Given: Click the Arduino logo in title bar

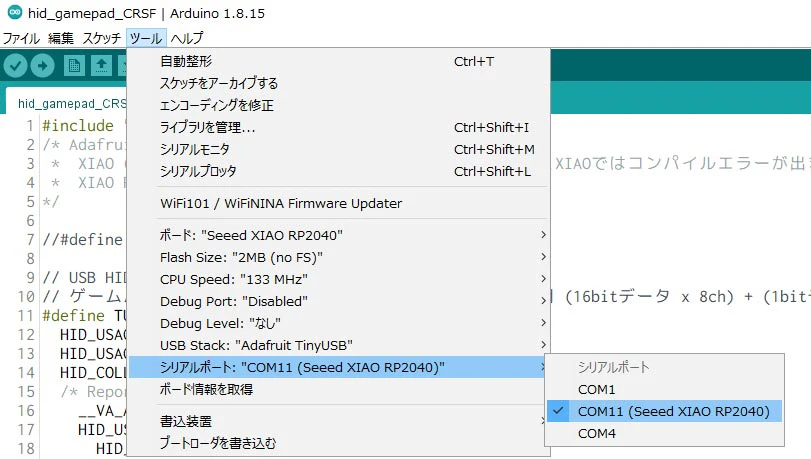Looking at the screenshot, I should 15,12.
